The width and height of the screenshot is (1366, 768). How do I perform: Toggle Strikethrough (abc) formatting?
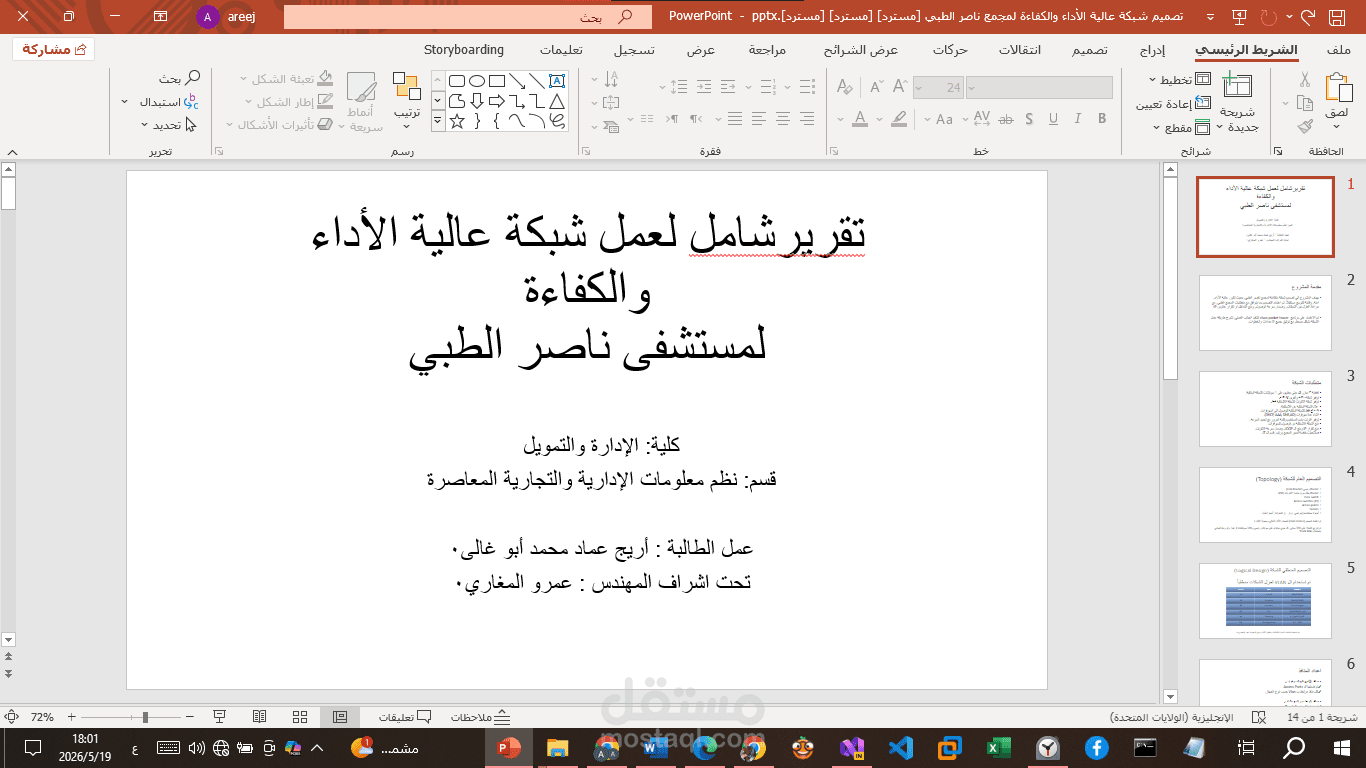(1005, 119)
